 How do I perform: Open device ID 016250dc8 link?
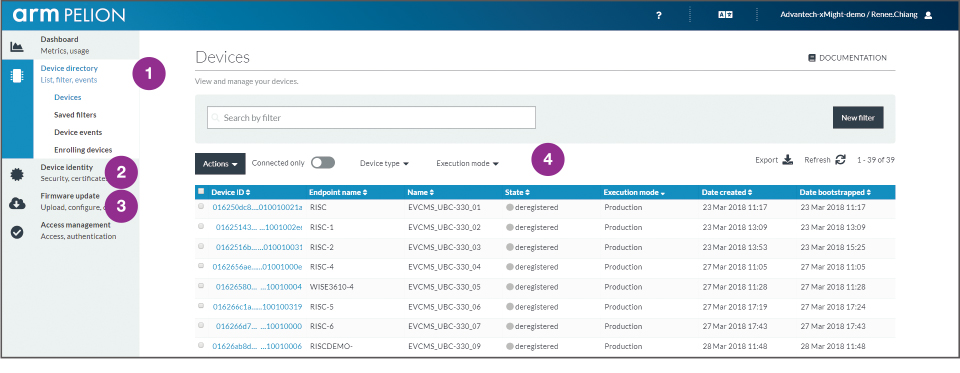pyautogui.click(x=257, y=207)
